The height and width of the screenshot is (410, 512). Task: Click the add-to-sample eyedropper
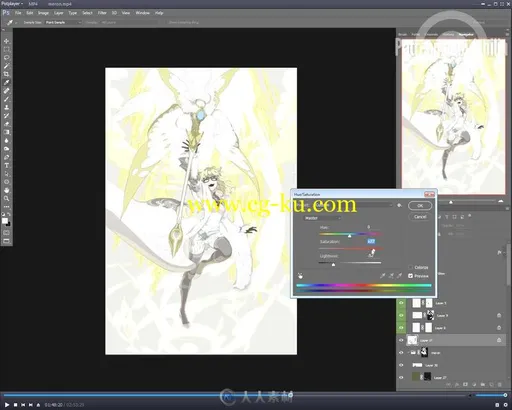tap(391, 276)
